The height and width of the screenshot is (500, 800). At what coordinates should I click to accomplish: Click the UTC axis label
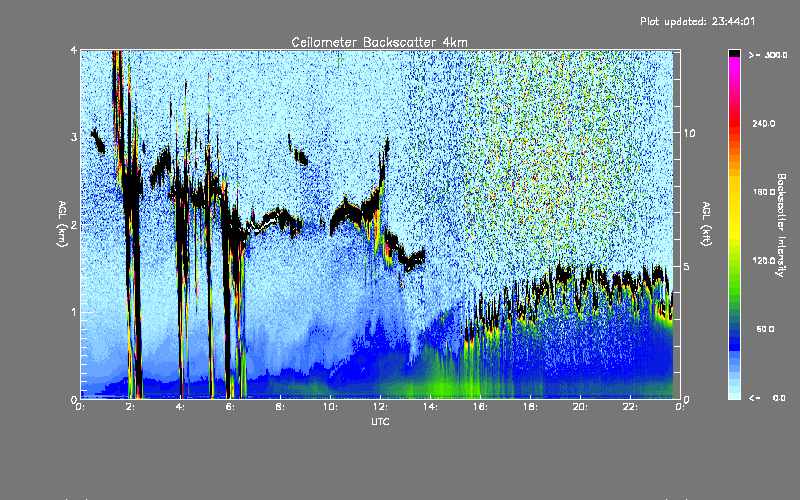381,421
